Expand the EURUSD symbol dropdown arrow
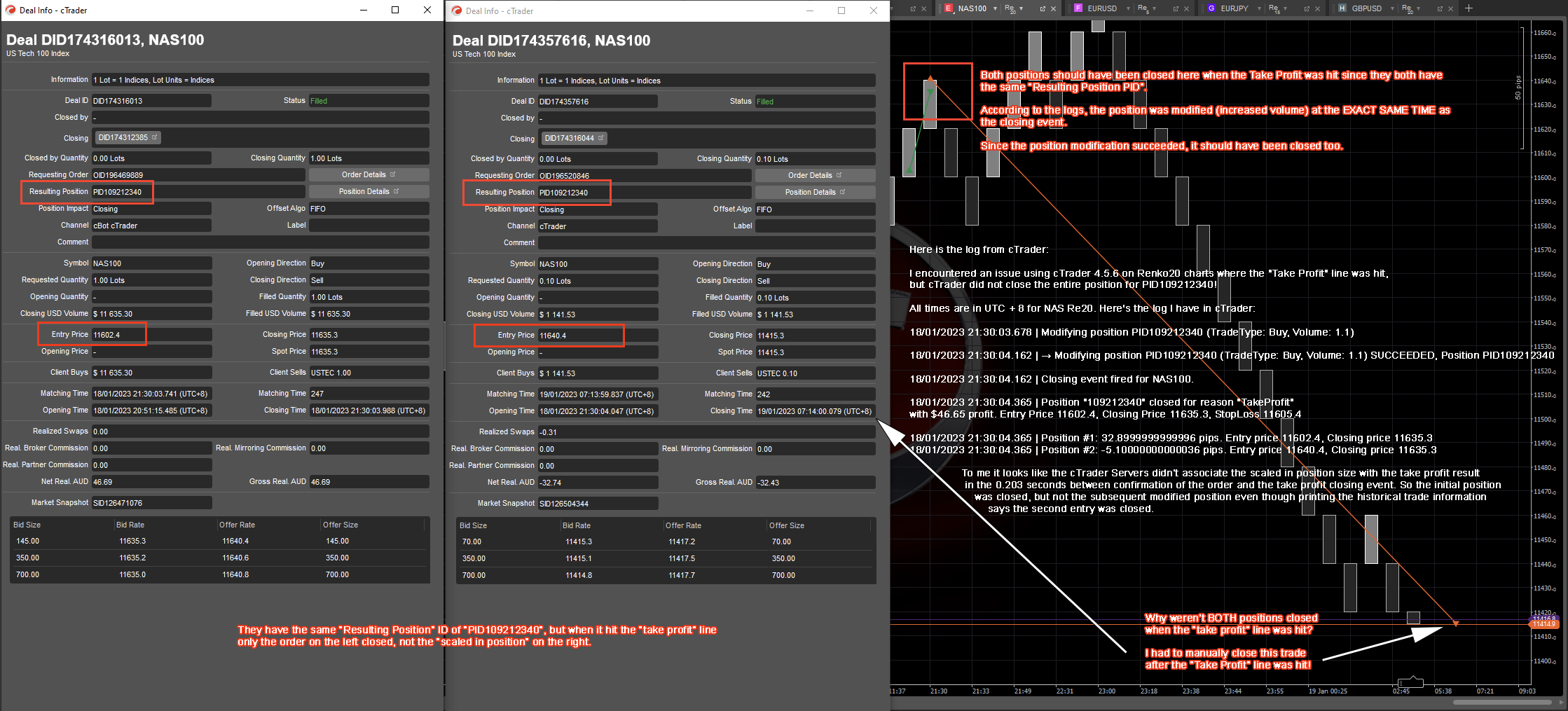Image resolution: width=1568 pixels, height=711 pixels. (1128, 8)
